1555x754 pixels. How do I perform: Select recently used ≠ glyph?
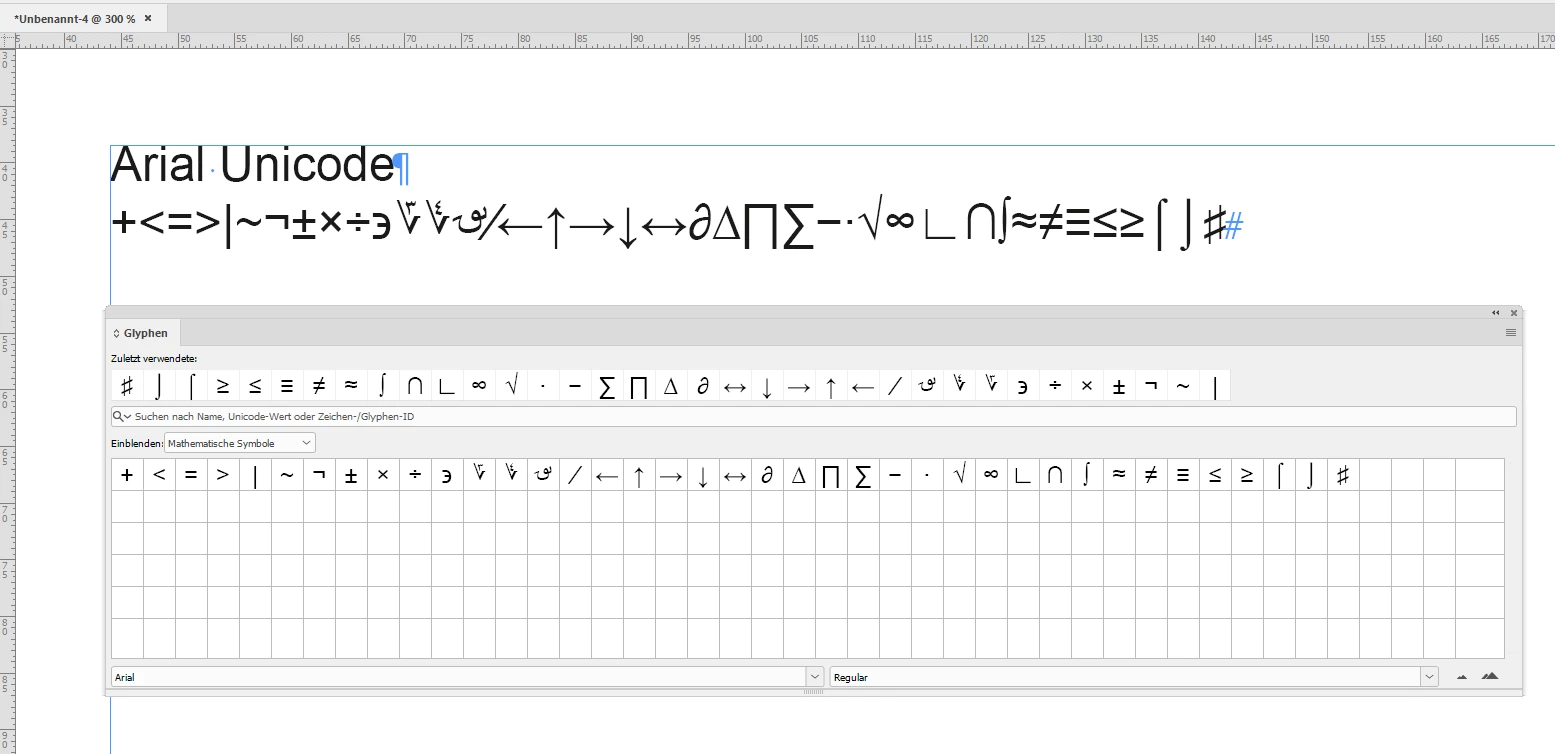pos(319,386)
